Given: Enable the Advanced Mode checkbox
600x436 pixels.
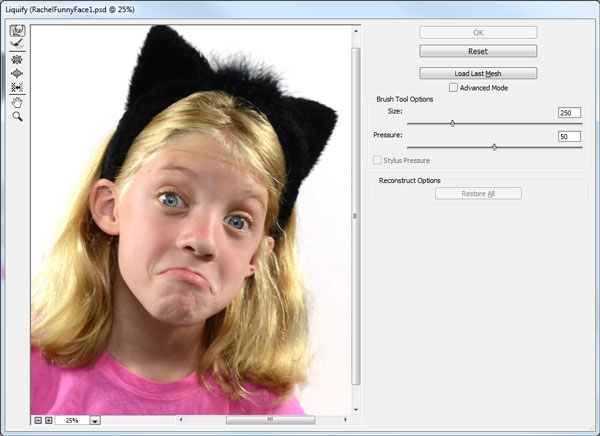Looking at the screenshot, I should coord(453,88).
